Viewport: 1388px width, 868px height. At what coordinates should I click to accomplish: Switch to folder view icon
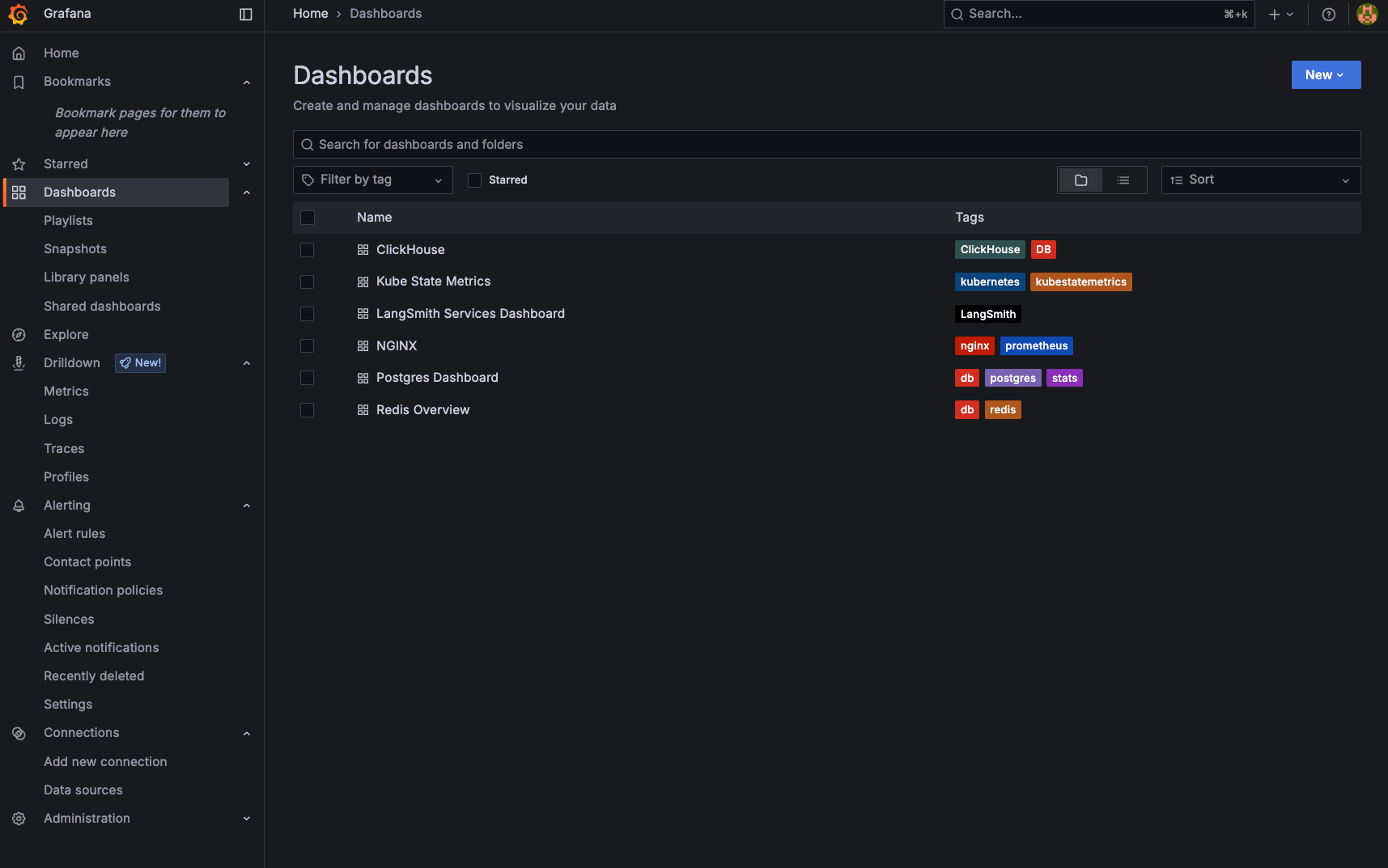(1080, 180)
